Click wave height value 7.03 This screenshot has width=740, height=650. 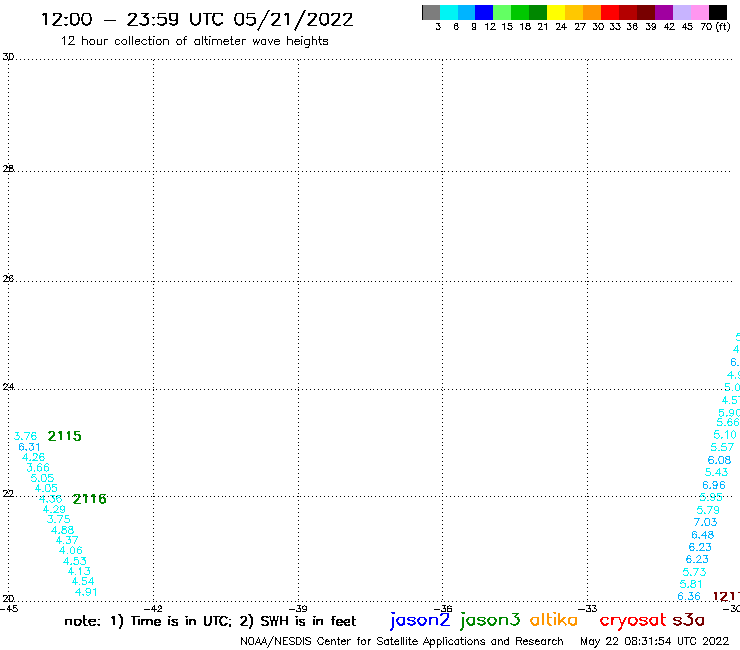tap(705, 523)
